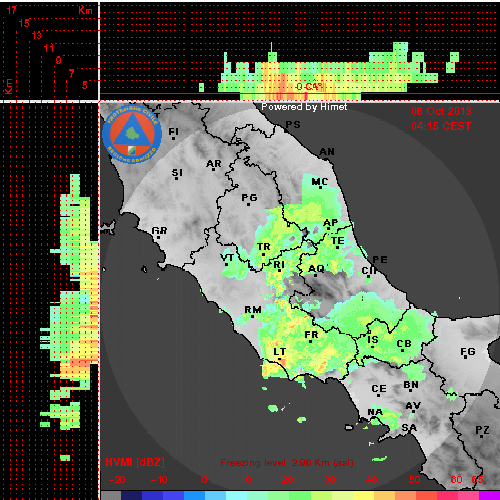Click the magenta swatch at the color bar's right end
This screenshot has height=500, width=500.
(x=489, y=495)
